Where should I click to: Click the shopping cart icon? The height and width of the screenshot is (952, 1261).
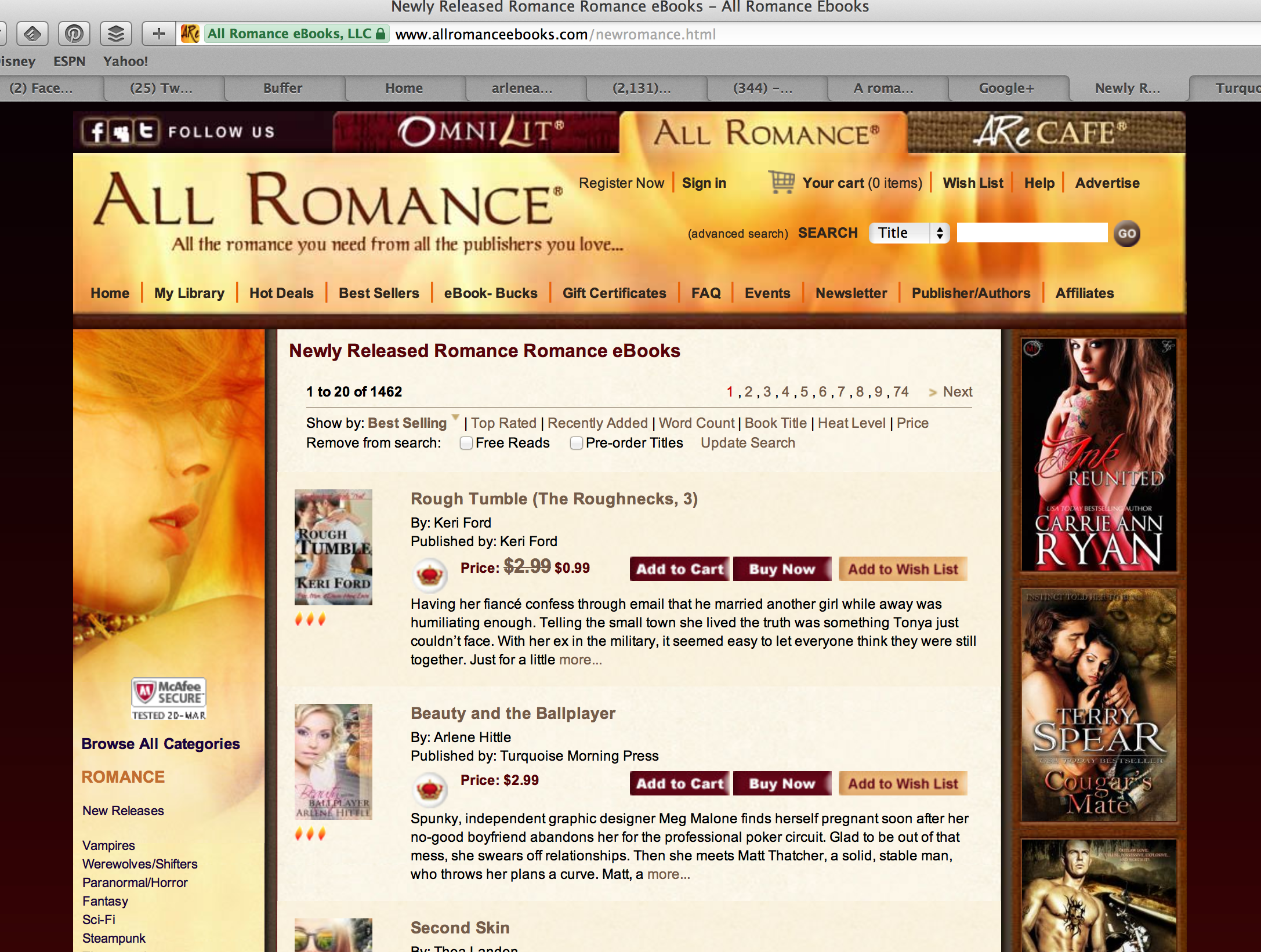click(x=781, y=182)
